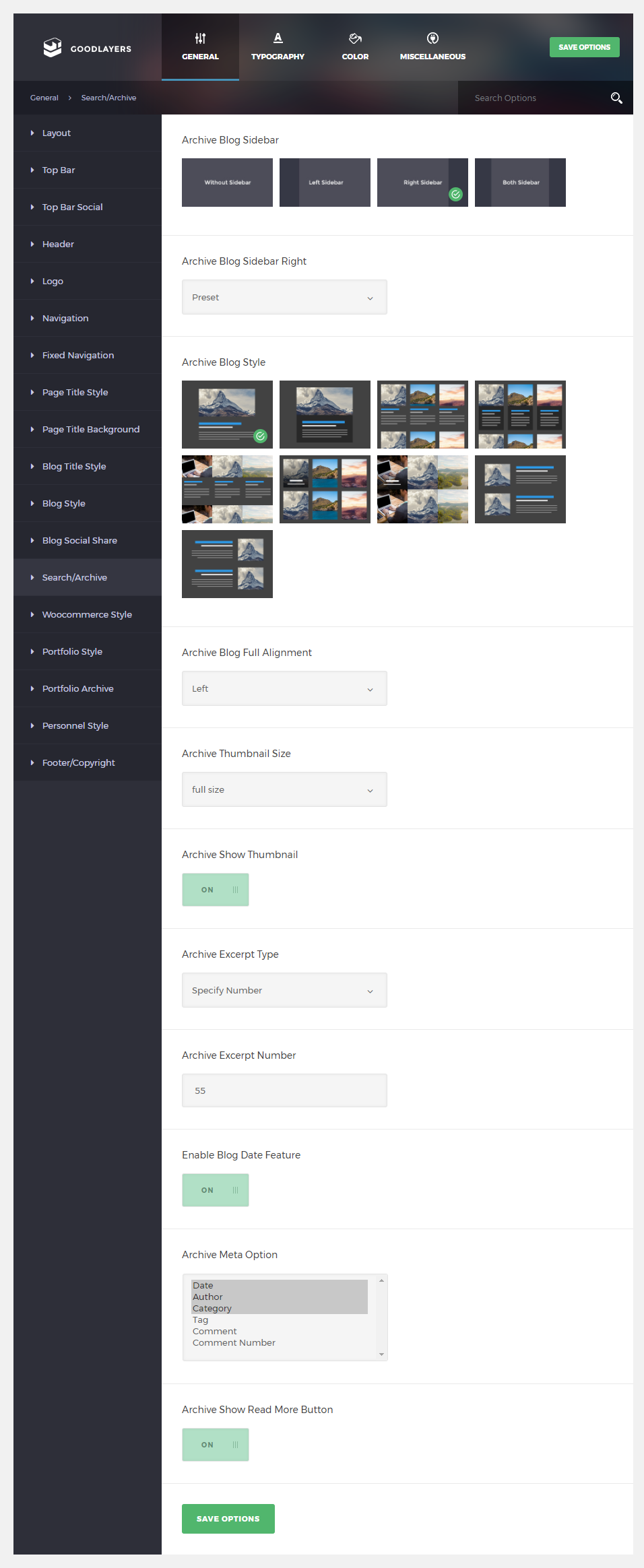Click the Typography letter icon

[278, 38]
